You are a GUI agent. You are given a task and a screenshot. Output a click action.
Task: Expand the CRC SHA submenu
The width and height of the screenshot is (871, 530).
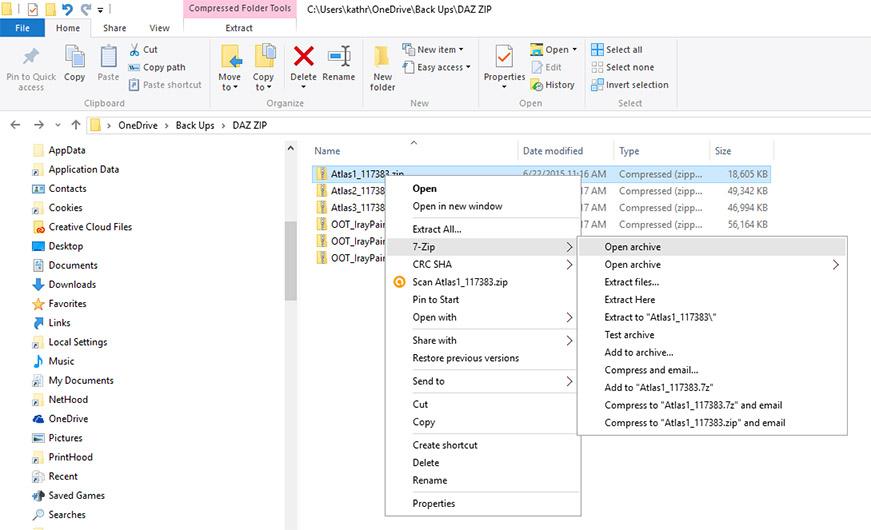click(x=569, y=264)
